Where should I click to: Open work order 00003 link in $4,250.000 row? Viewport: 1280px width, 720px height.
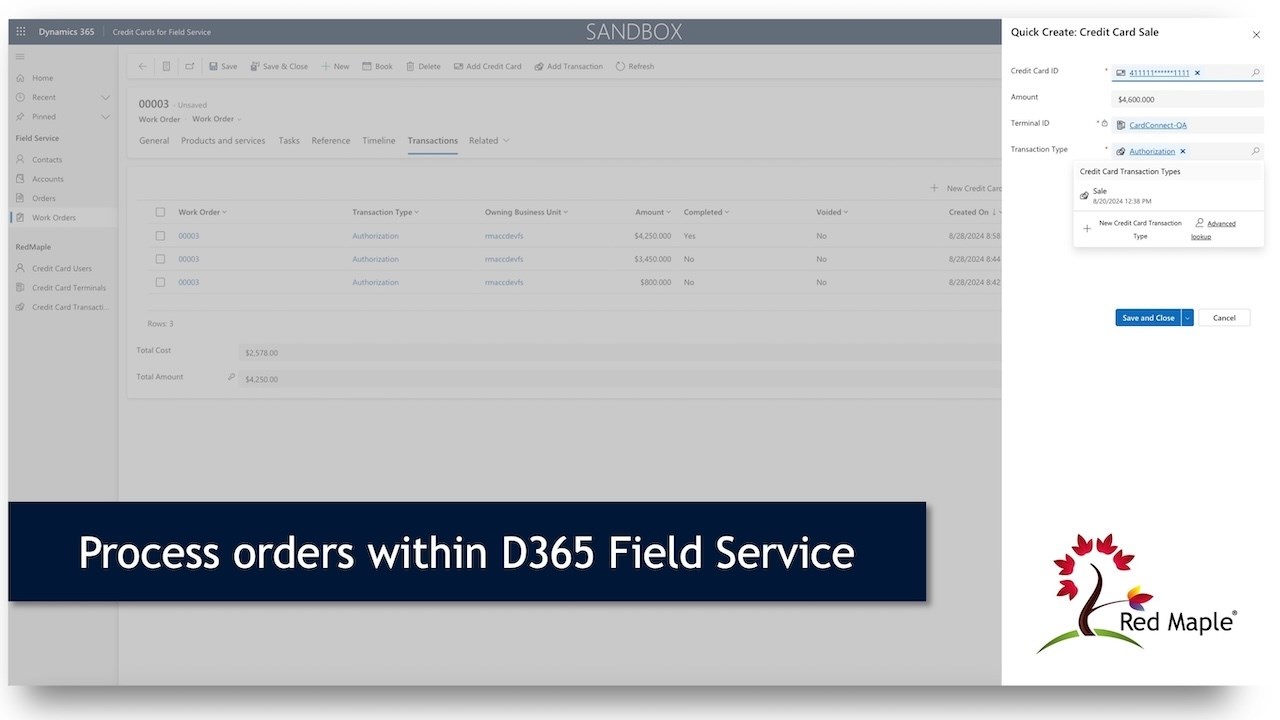[189, 236]
